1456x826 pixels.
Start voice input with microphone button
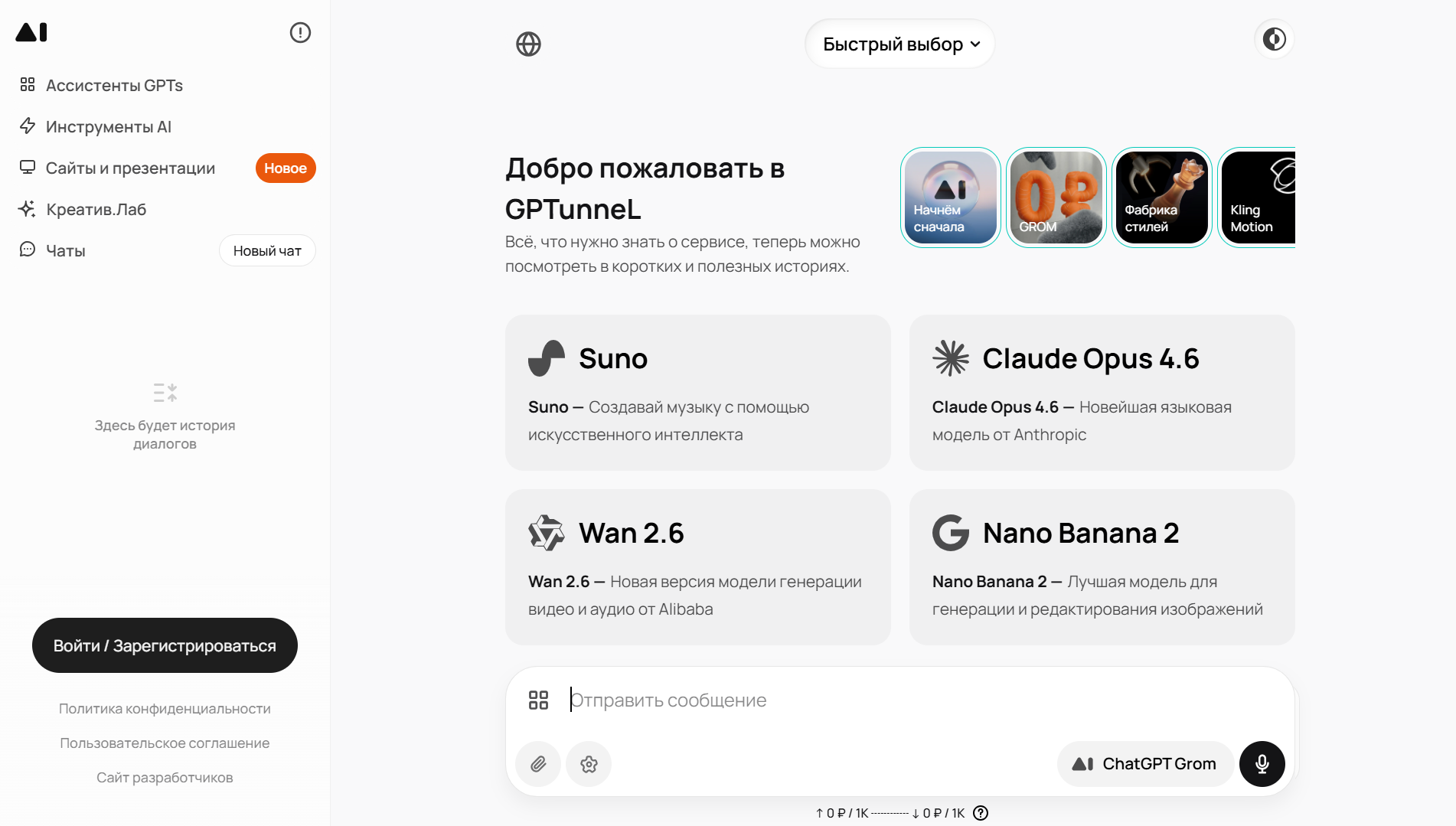tap(1262, 764)
